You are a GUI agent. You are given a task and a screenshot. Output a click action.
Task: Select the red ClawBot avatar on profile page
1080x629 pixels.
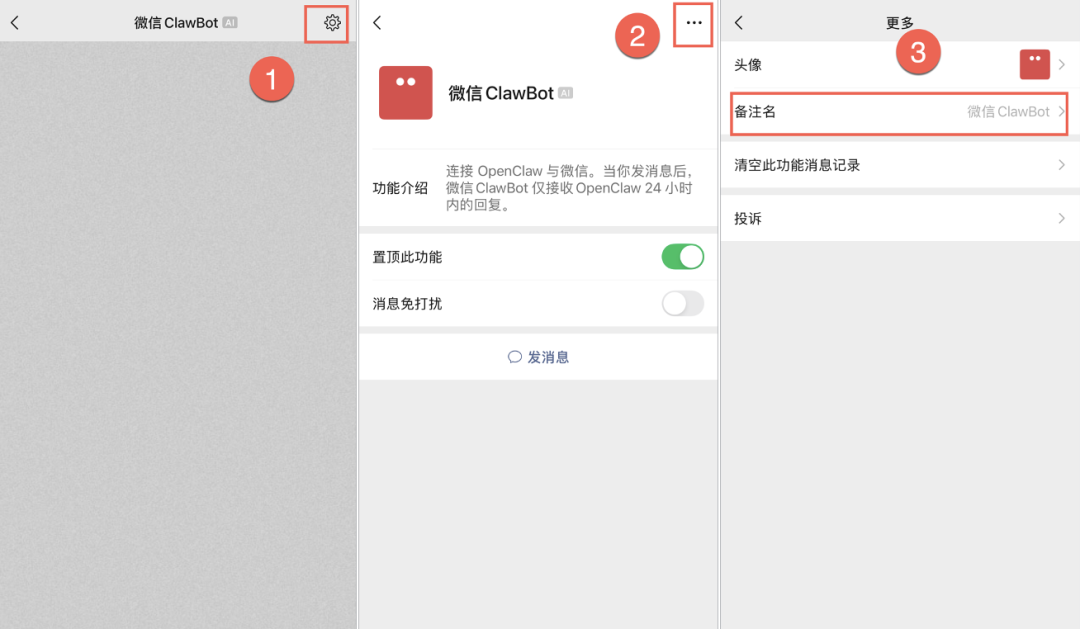coord(405,92)
